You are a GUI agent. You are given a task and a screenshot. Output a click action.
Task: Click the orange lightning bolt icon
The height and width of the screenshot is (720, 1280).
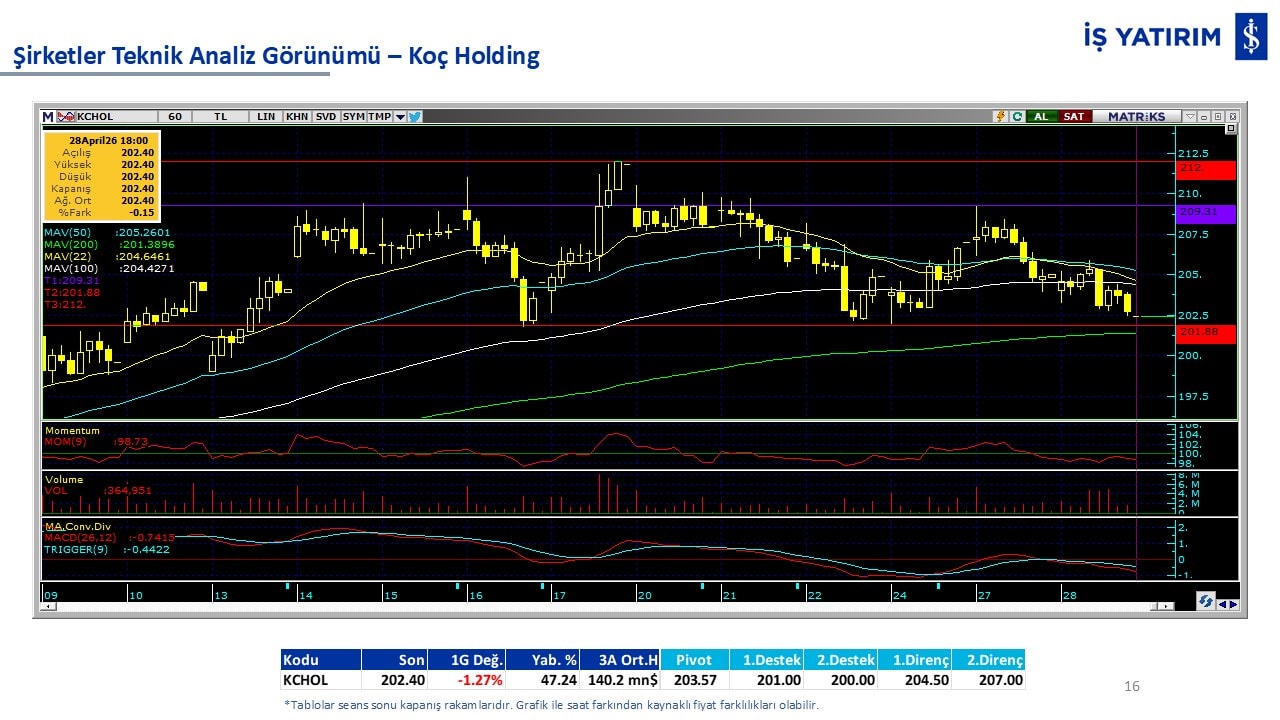coord(1000,116)
